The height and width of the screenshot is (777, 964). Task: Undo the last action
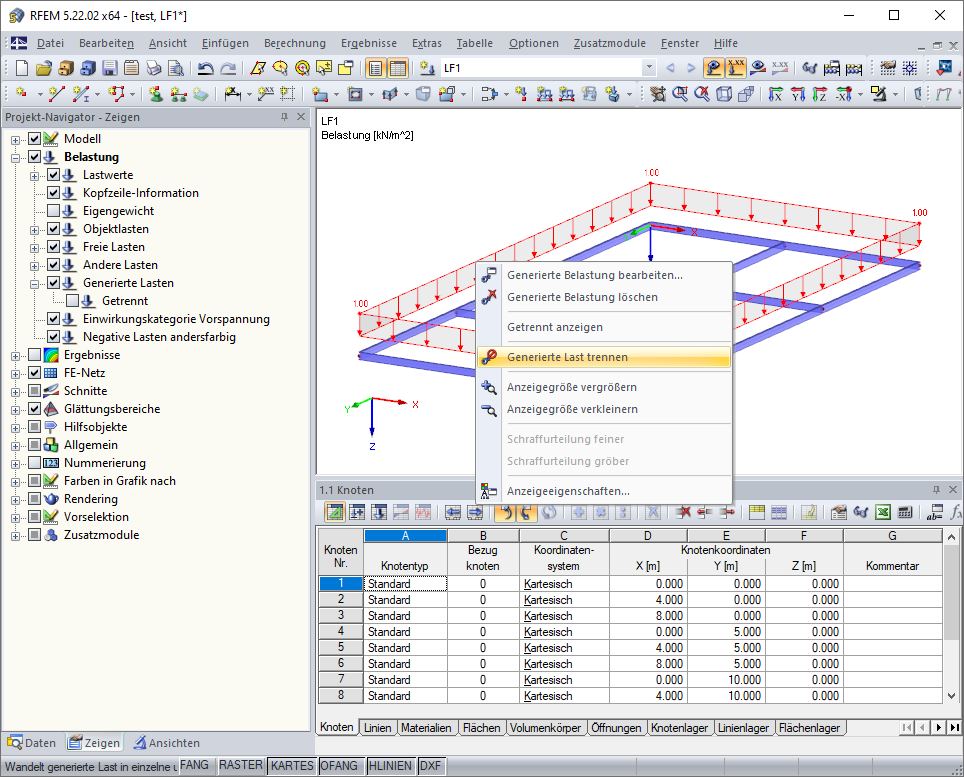[x=205, y=68]
